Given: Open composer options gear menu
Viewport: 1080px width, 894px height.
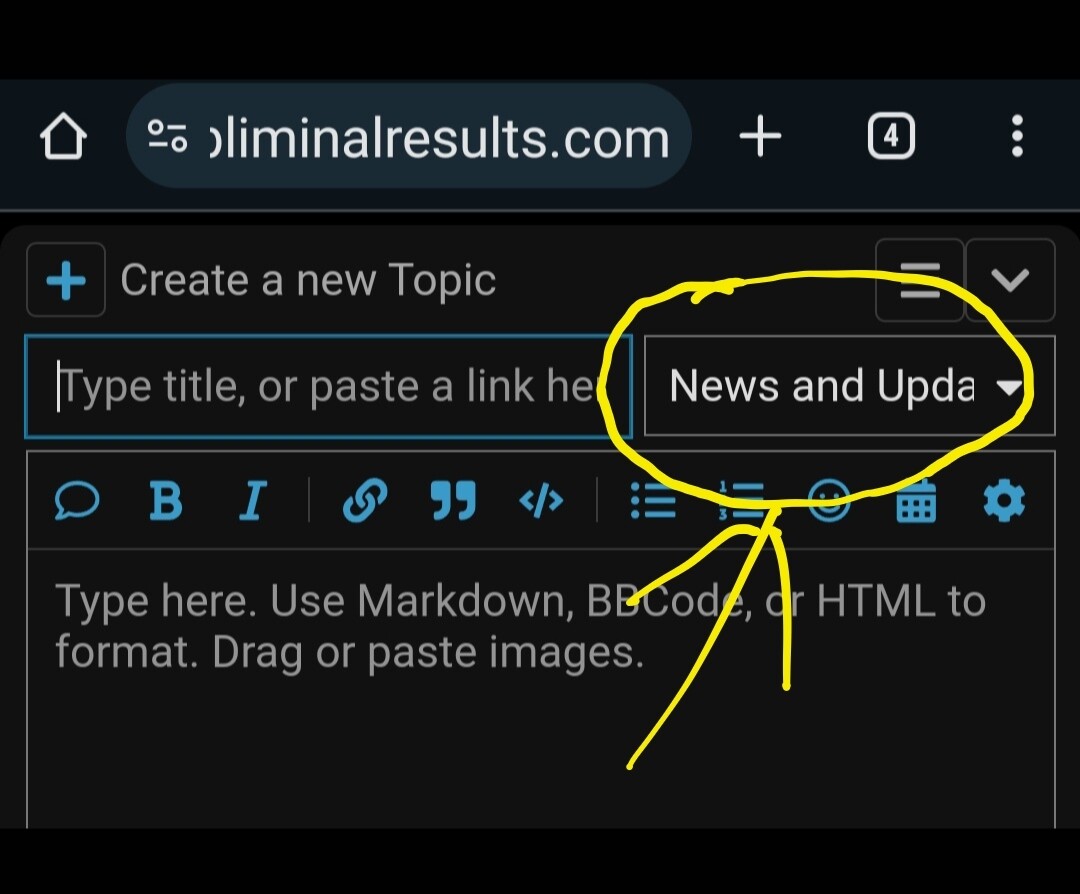Looking at the screenshot, I should click(x=1004, y=500).
